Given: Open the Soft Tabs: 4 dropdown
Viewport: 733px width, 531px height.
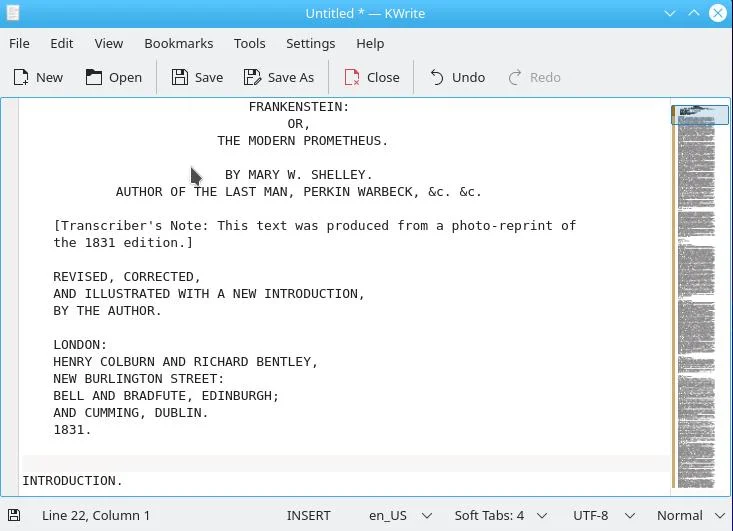Looking at the screenshot, I should [x=501, y=516].
